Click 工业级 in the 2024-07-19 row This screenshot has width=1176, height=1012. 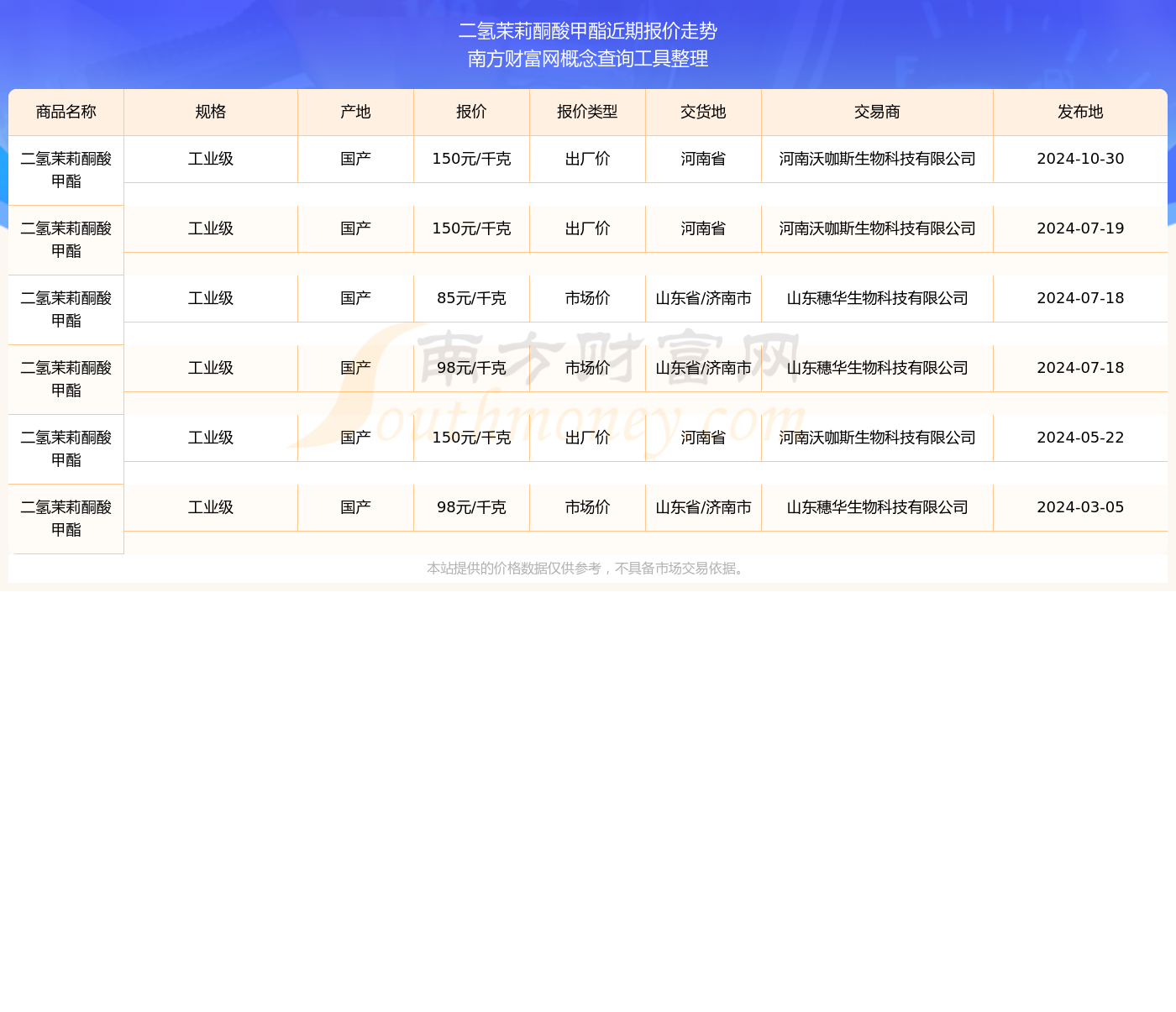pyautogui.click(x=211, y=228)
